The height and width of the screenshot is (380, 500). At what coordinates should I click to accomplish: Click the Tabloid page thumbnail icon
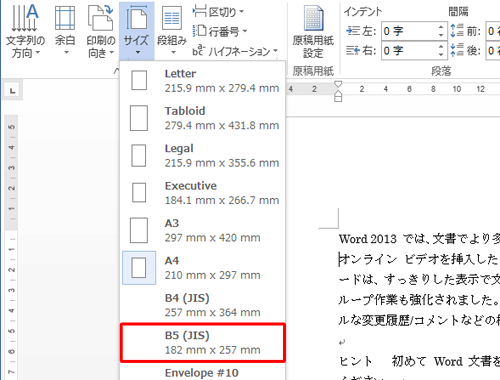(x=139, y=118)
